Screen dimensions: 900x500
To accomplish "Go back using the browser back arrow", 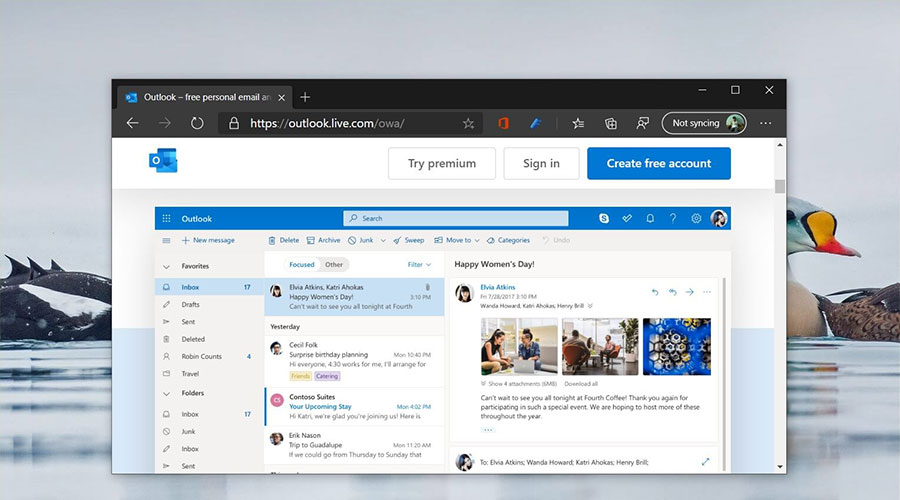I will pyautogui.click(x=133, y=123).
